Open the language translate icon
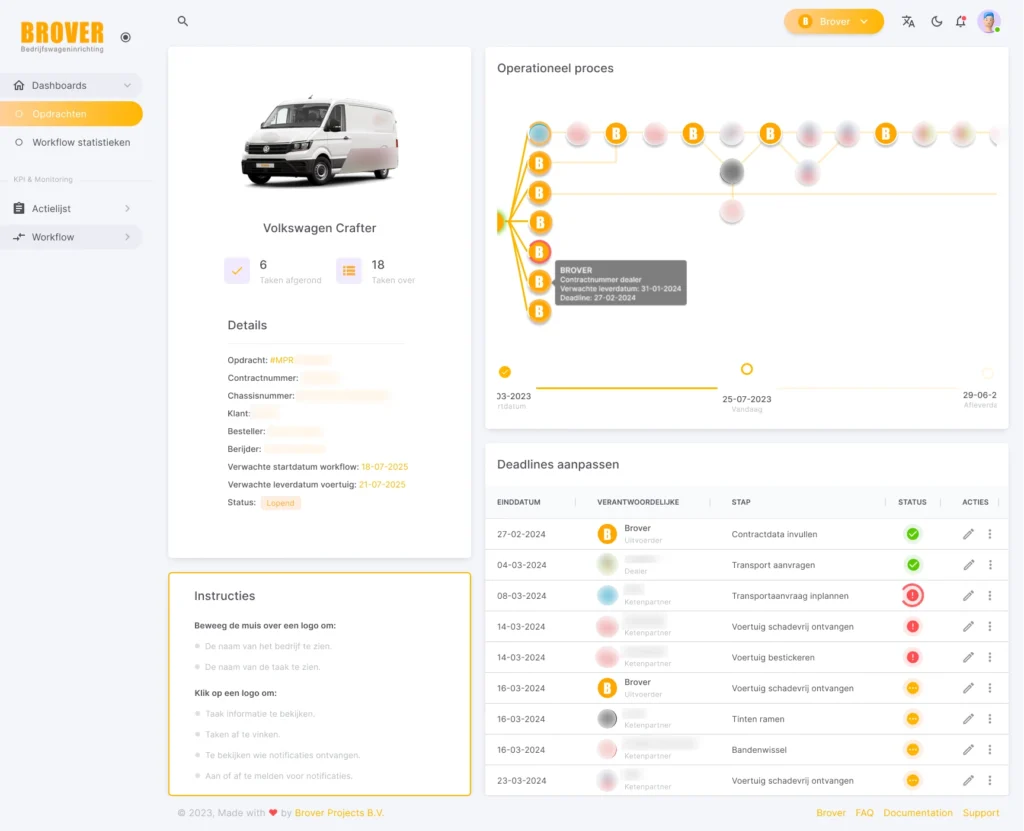Viewport: 1024px width, 831px height. pyautogui.click(x=908, y=22)
